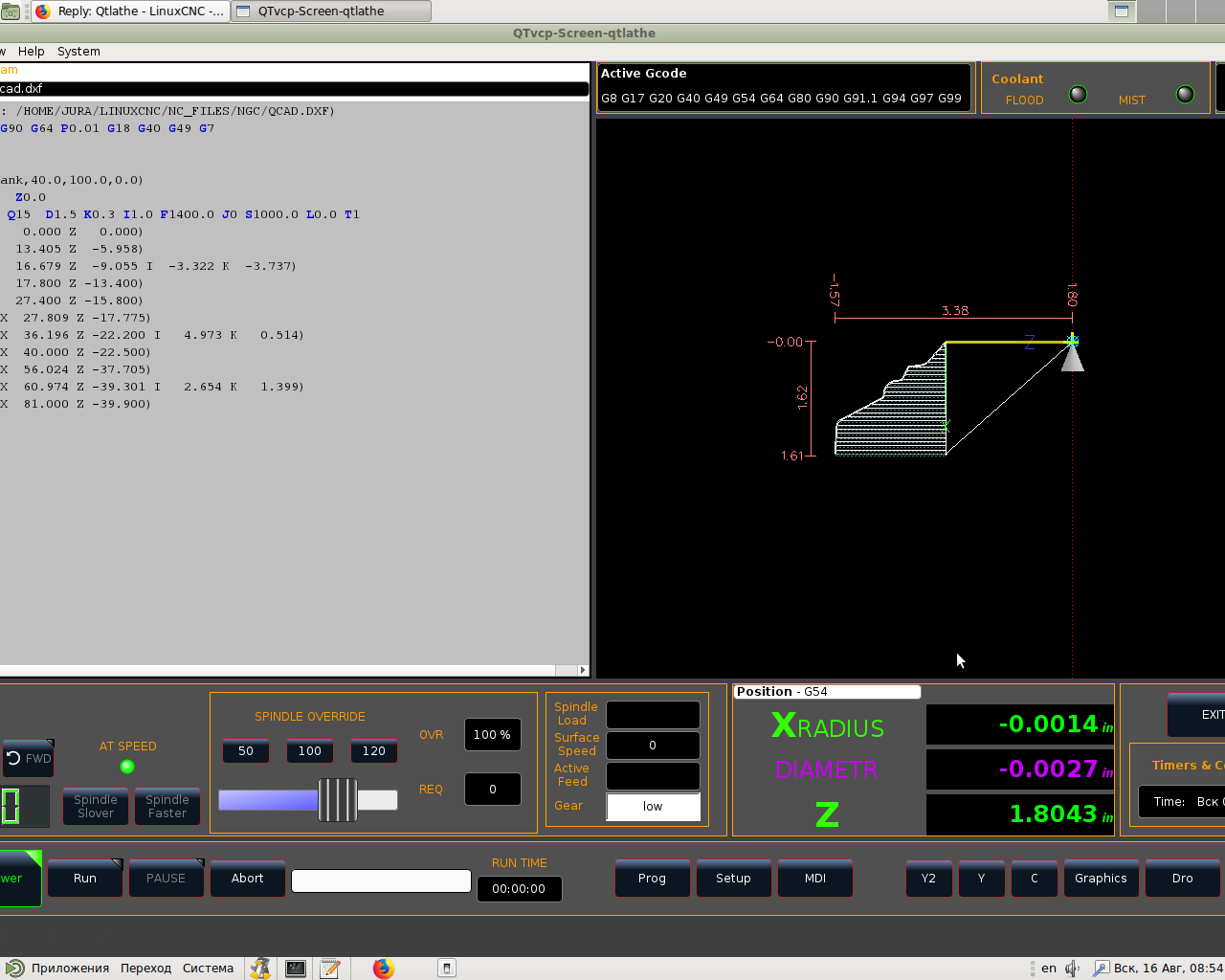Open the System menu

pyautogui.click(x=78, y=52)
